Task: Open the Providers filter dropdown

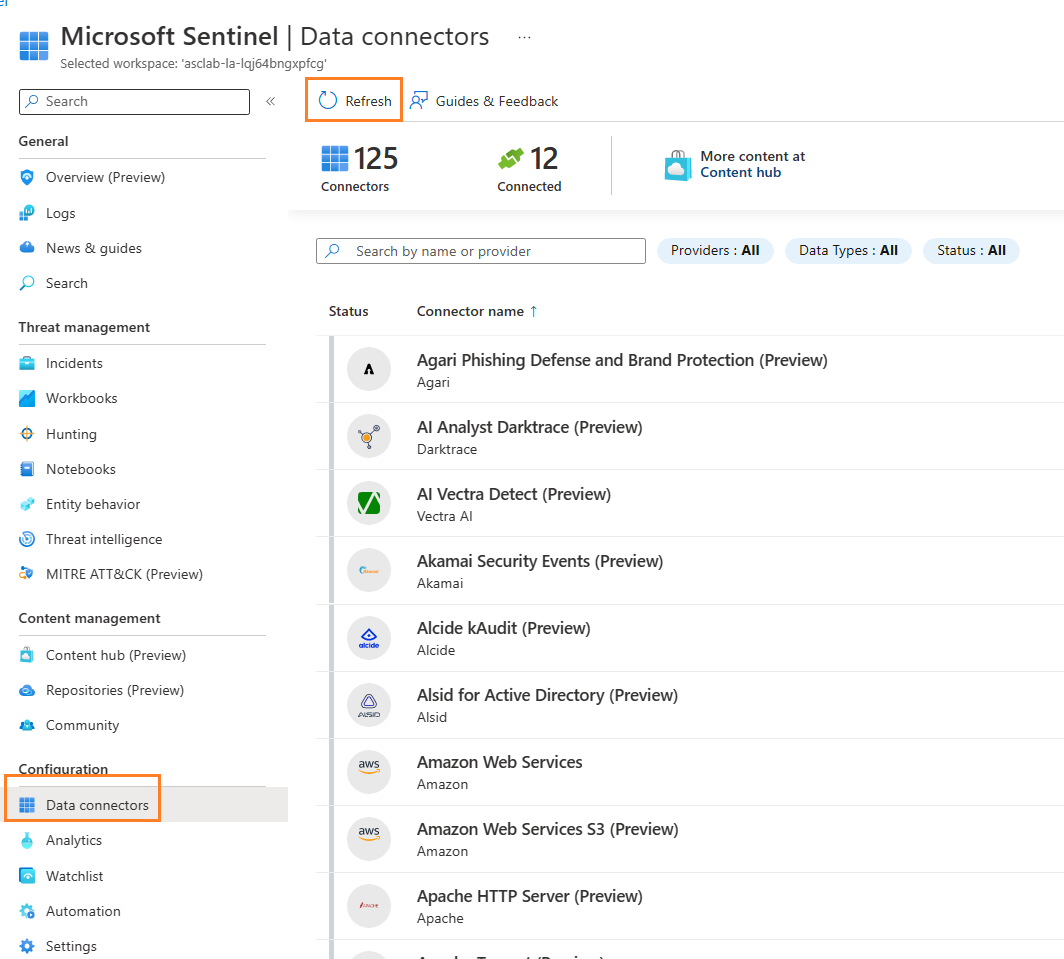Action: [715, 251]
